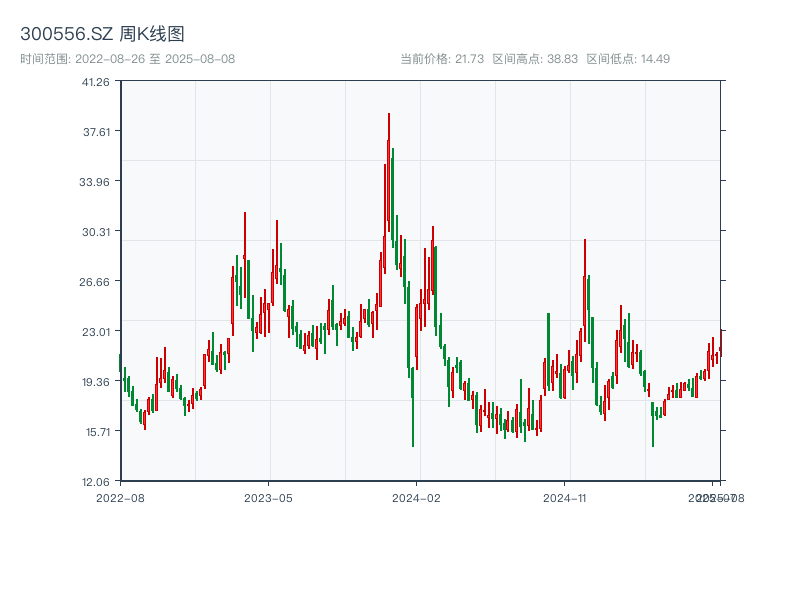800x600 pixels.
Task: Click the last red candlestick at the right edge
Action: click(721, 343)
